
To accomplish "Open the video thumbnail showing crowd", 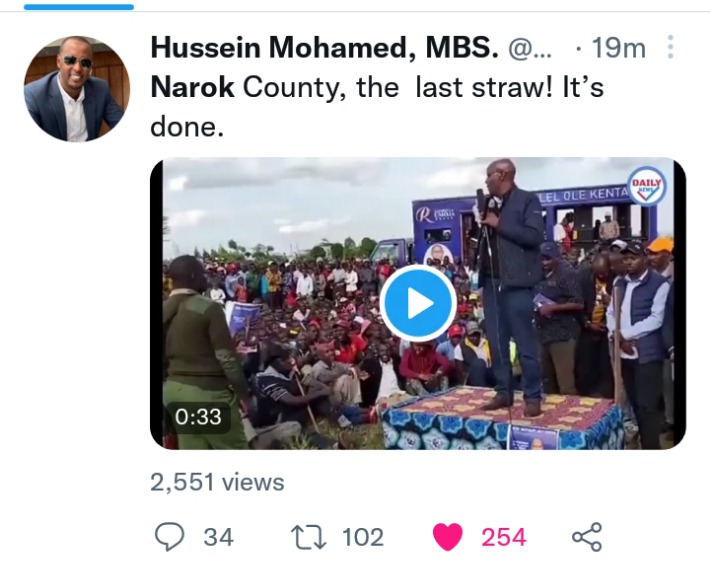I will (x=418, y=303).
